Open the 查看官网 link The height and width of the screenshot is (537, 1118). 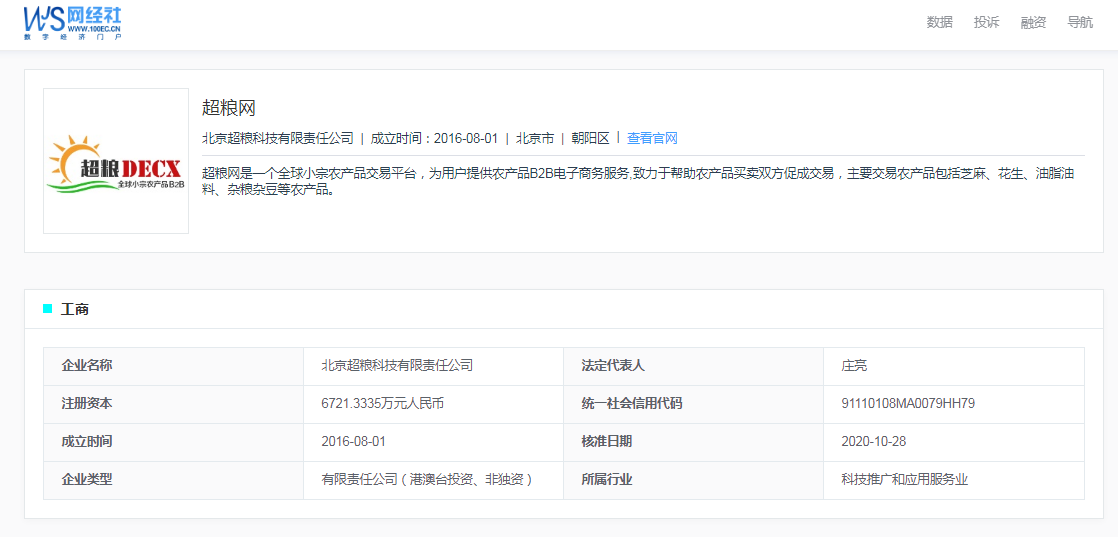[652, 138]
